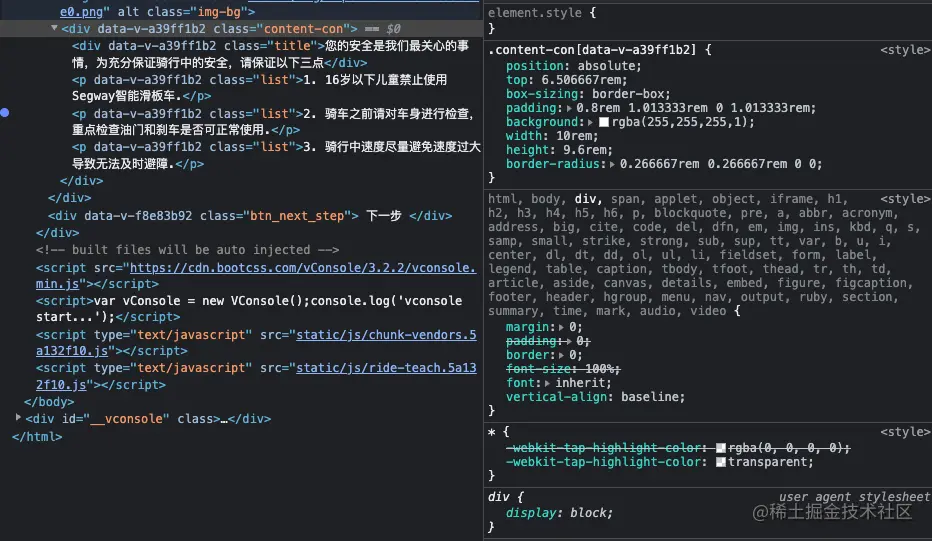Expand the background shorthand in .content-con rule
Screen dimensions: 932x541
coord(590,122)
